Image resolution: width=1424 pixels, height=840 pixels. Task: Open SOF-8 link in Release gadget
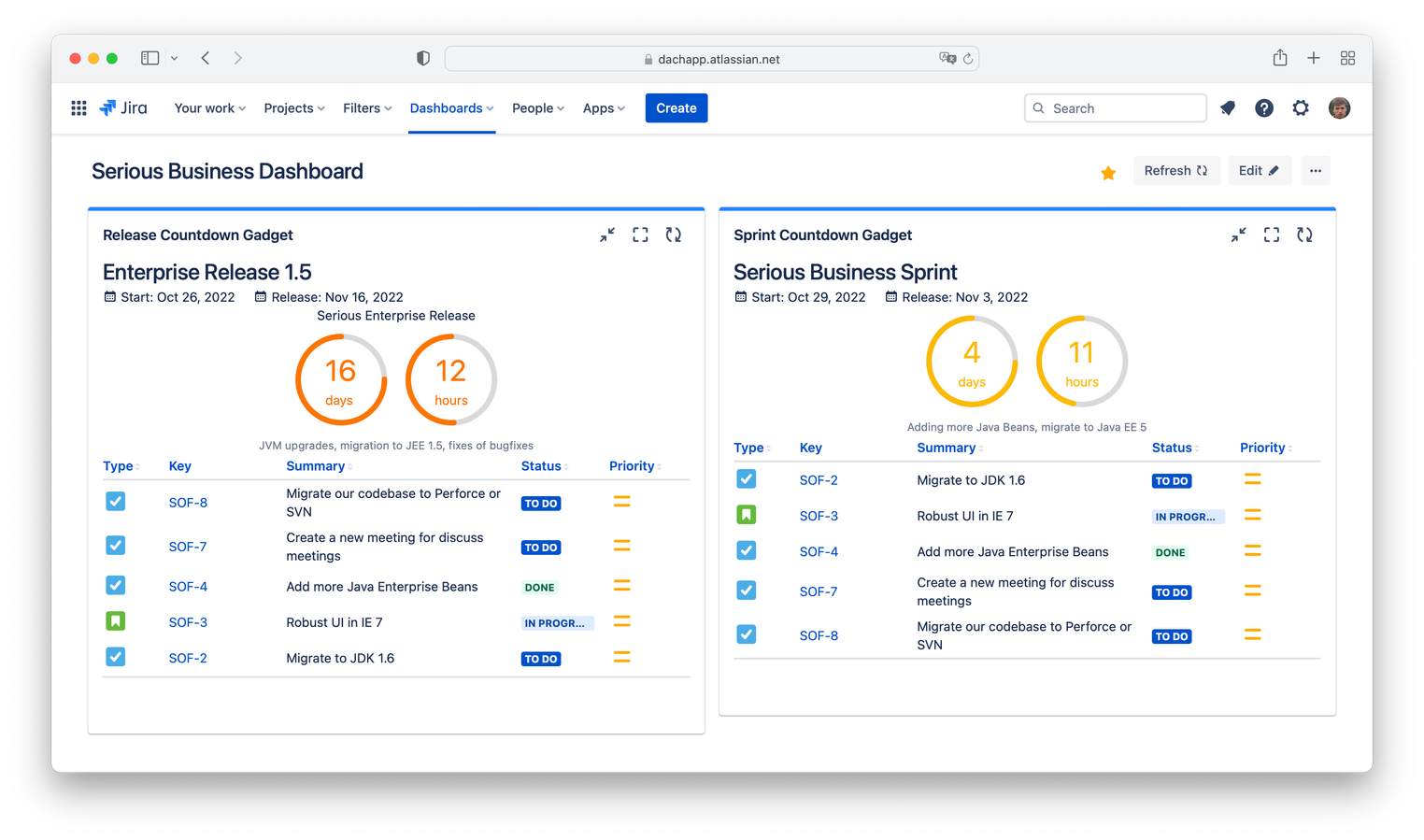pyautogui.click(x=188, y=503)
